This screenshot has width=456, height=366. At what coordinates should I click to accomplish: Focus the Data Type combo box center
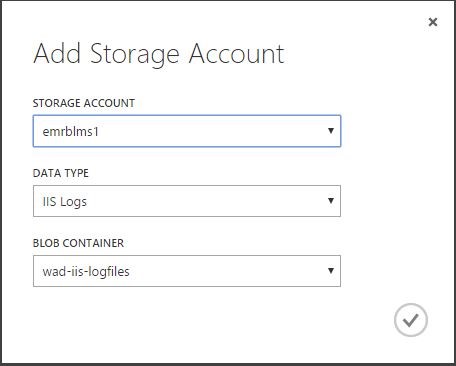(187, 201)
